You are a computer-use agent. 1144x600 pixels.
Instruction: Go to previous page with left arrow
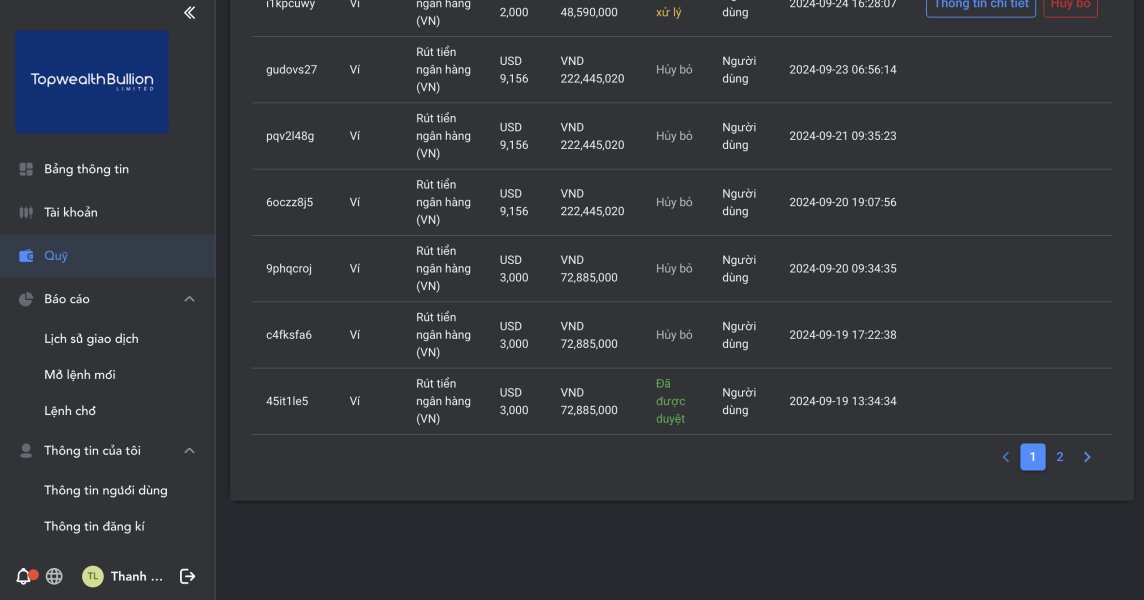pyautogui.click(x=1006, y=457)
